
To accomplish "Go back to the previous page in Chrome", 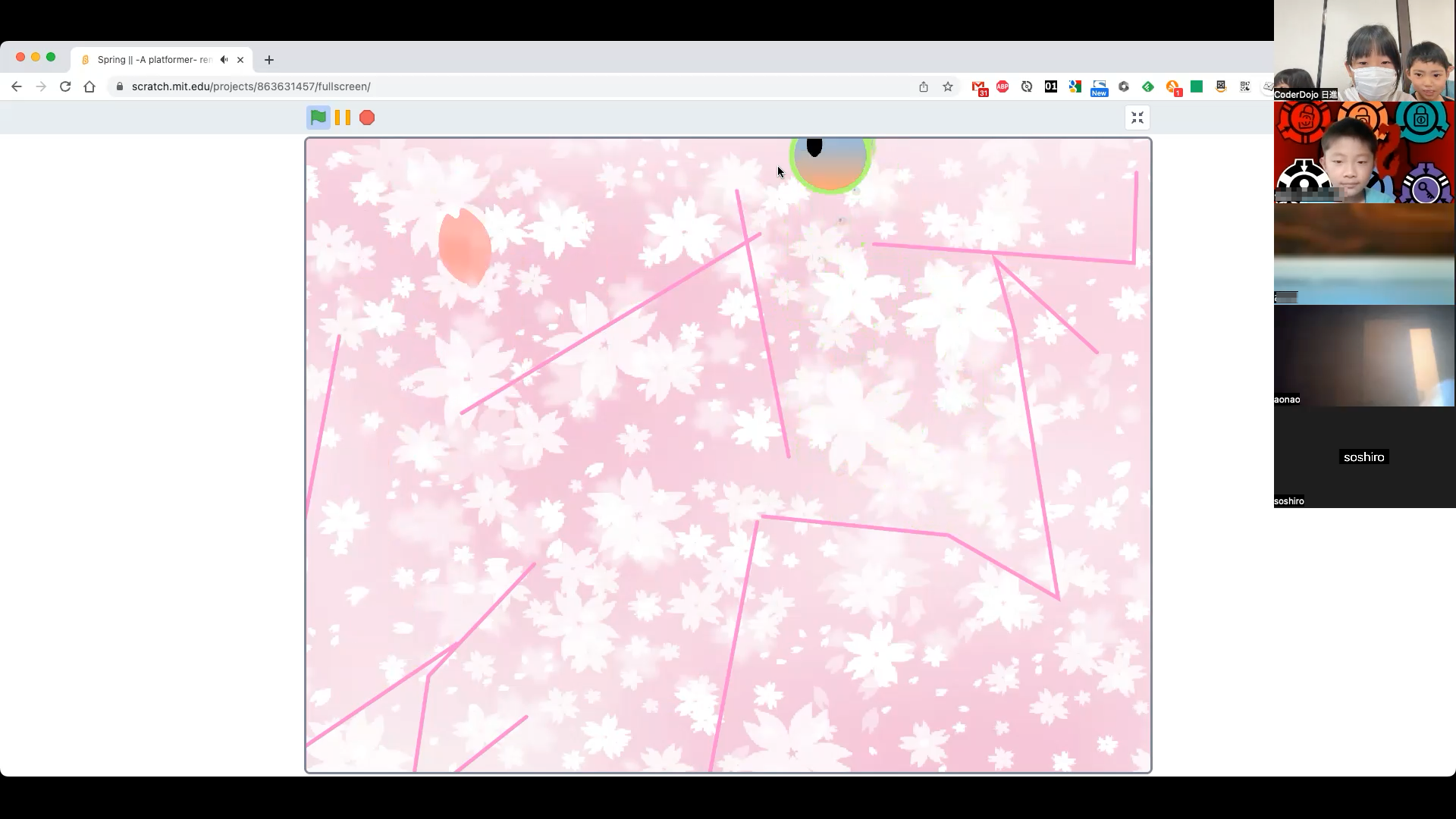I will tap(17, 86).
